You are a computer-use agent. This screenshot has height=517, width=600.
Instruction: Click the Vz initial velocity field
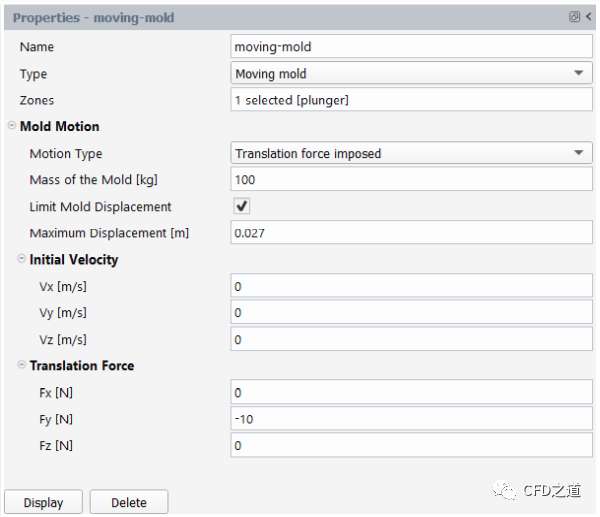click(411, 340)
